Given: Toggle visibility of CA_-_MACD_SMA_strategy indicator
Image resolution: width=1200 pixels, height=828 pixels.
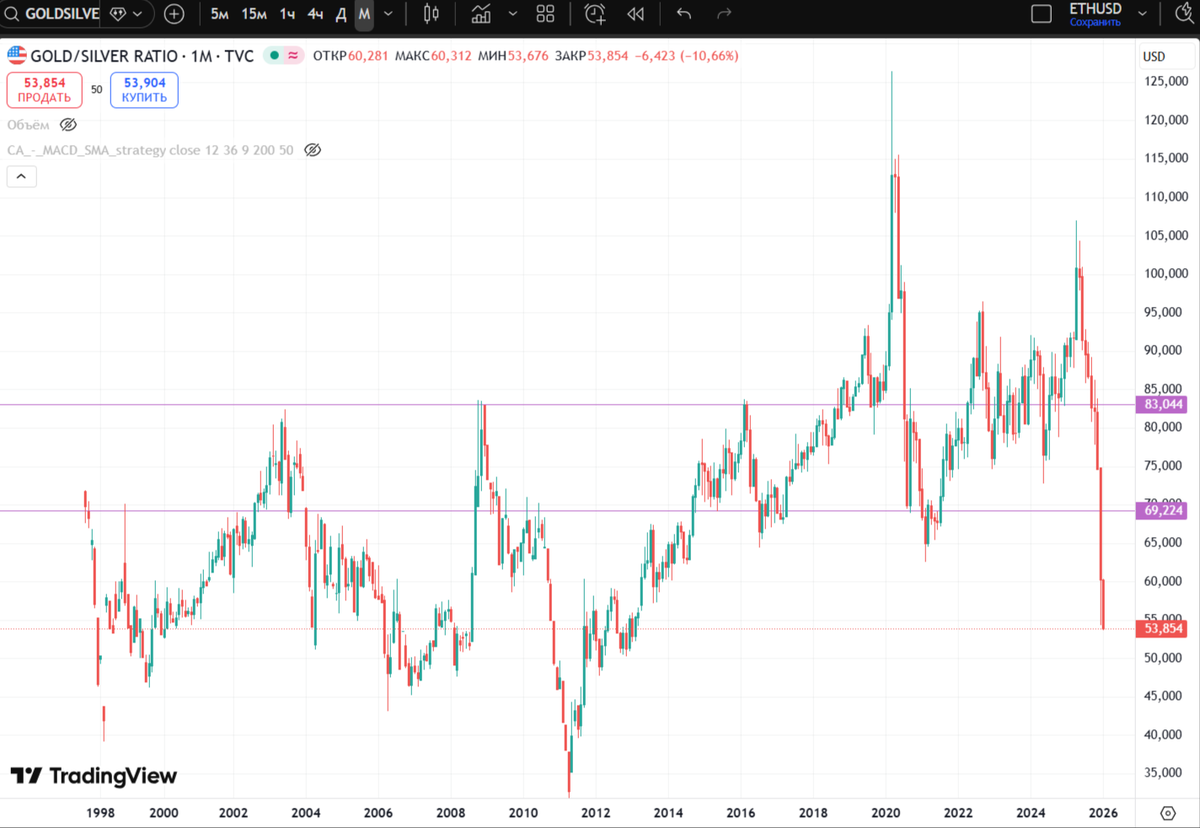Looking at the screenshot, I should 312,150.
